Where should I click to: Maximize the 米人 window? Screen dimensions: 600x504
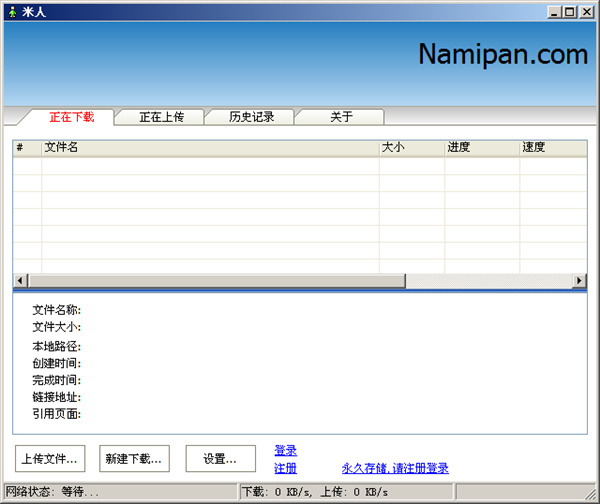point(570,12)
